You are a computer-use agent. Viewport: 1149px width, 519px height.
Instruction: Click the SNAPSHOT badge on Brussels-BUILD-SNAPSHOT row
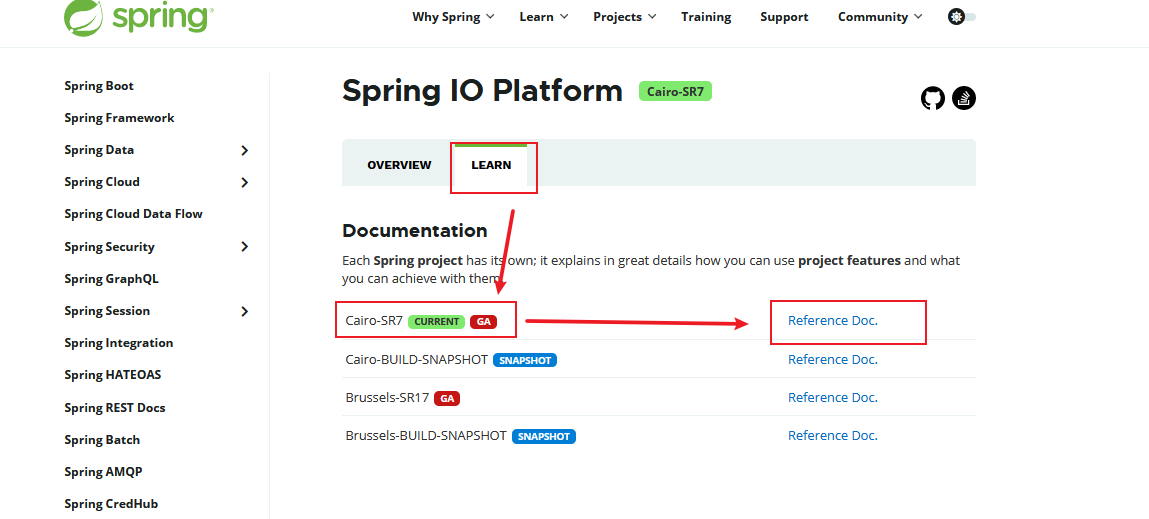point(544,436)
